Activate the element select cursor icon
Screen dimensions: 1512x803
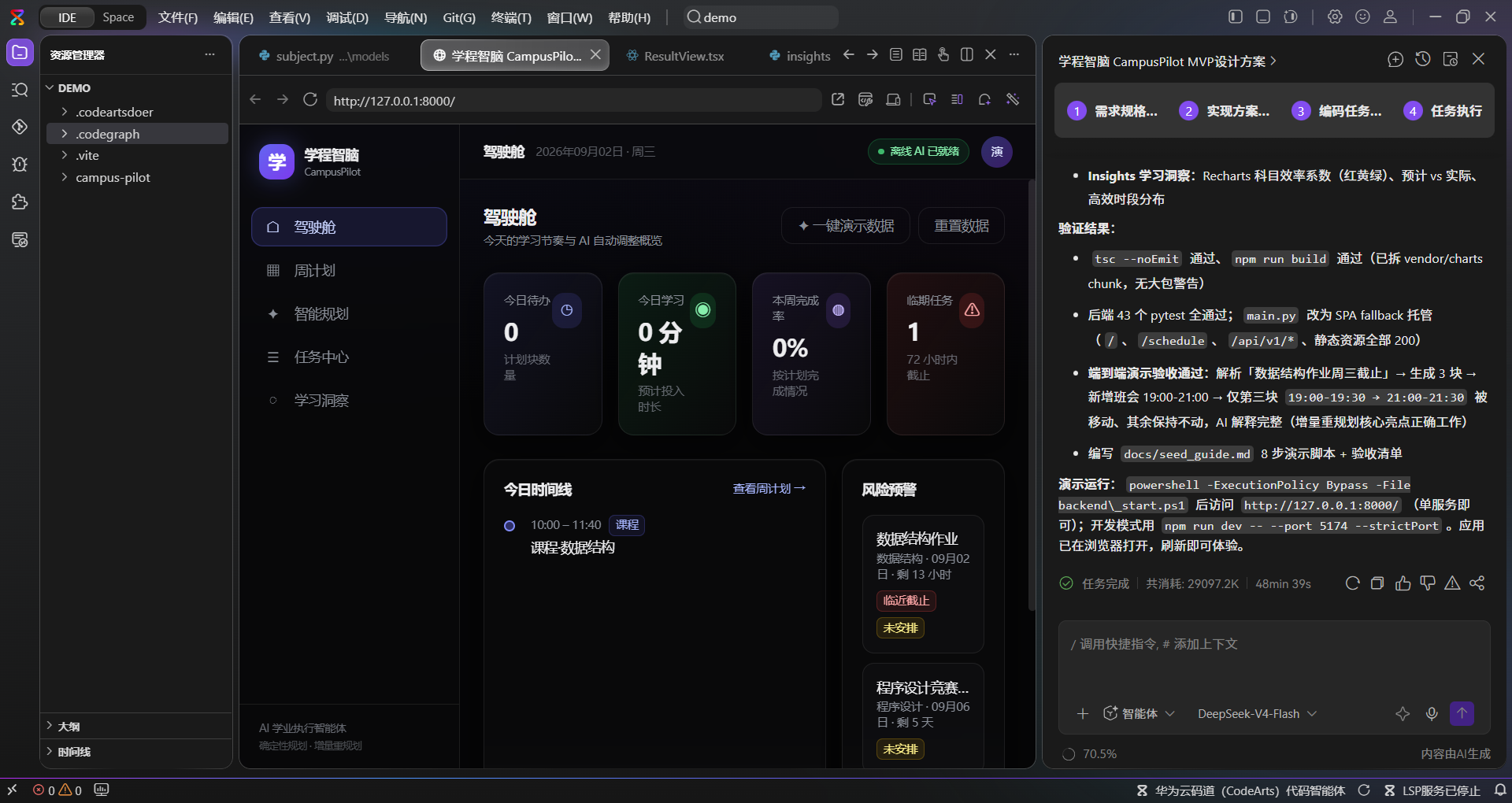coord(929,99)
